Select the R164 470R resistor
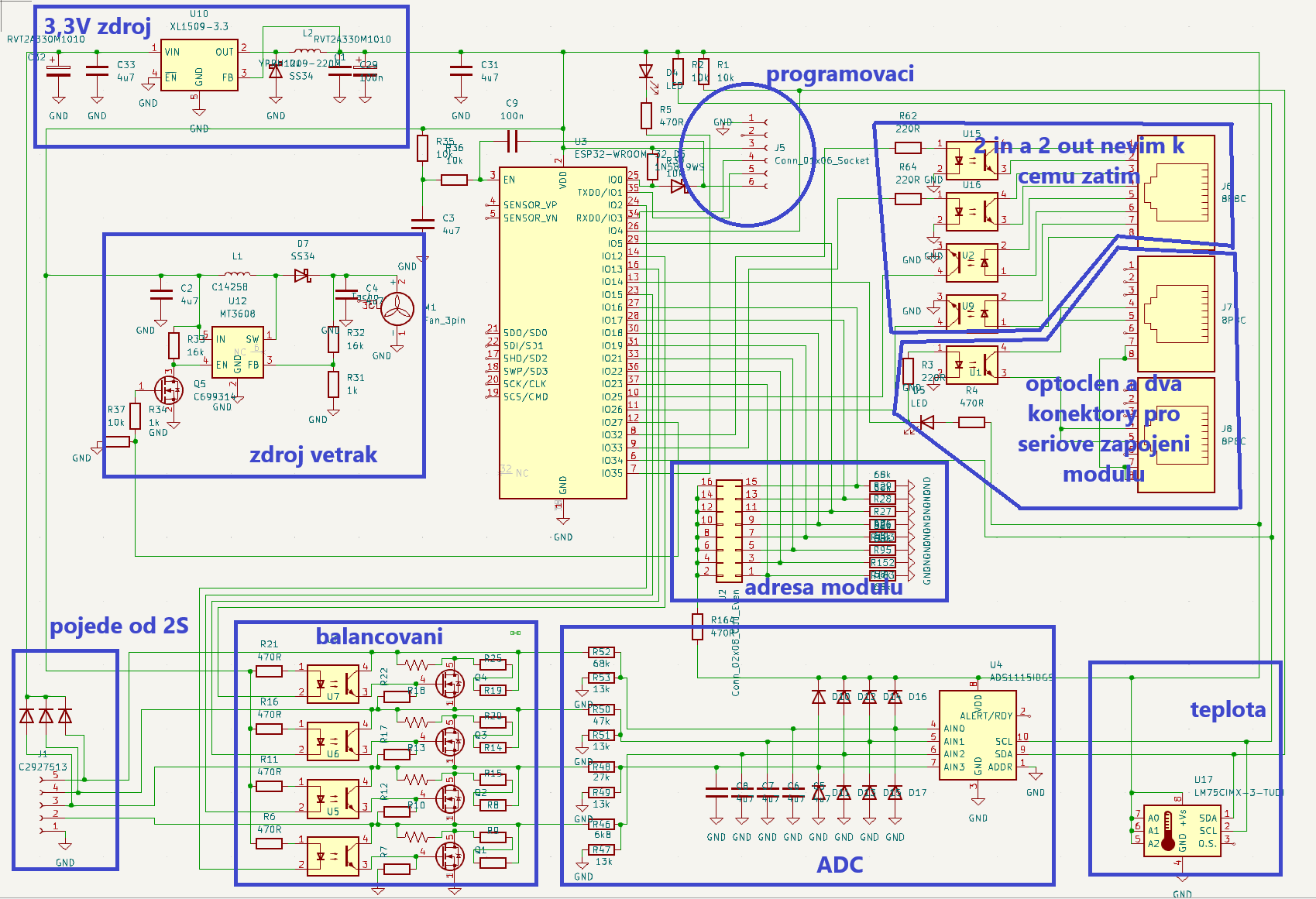 pyautogui.click(x=698, y=626)
